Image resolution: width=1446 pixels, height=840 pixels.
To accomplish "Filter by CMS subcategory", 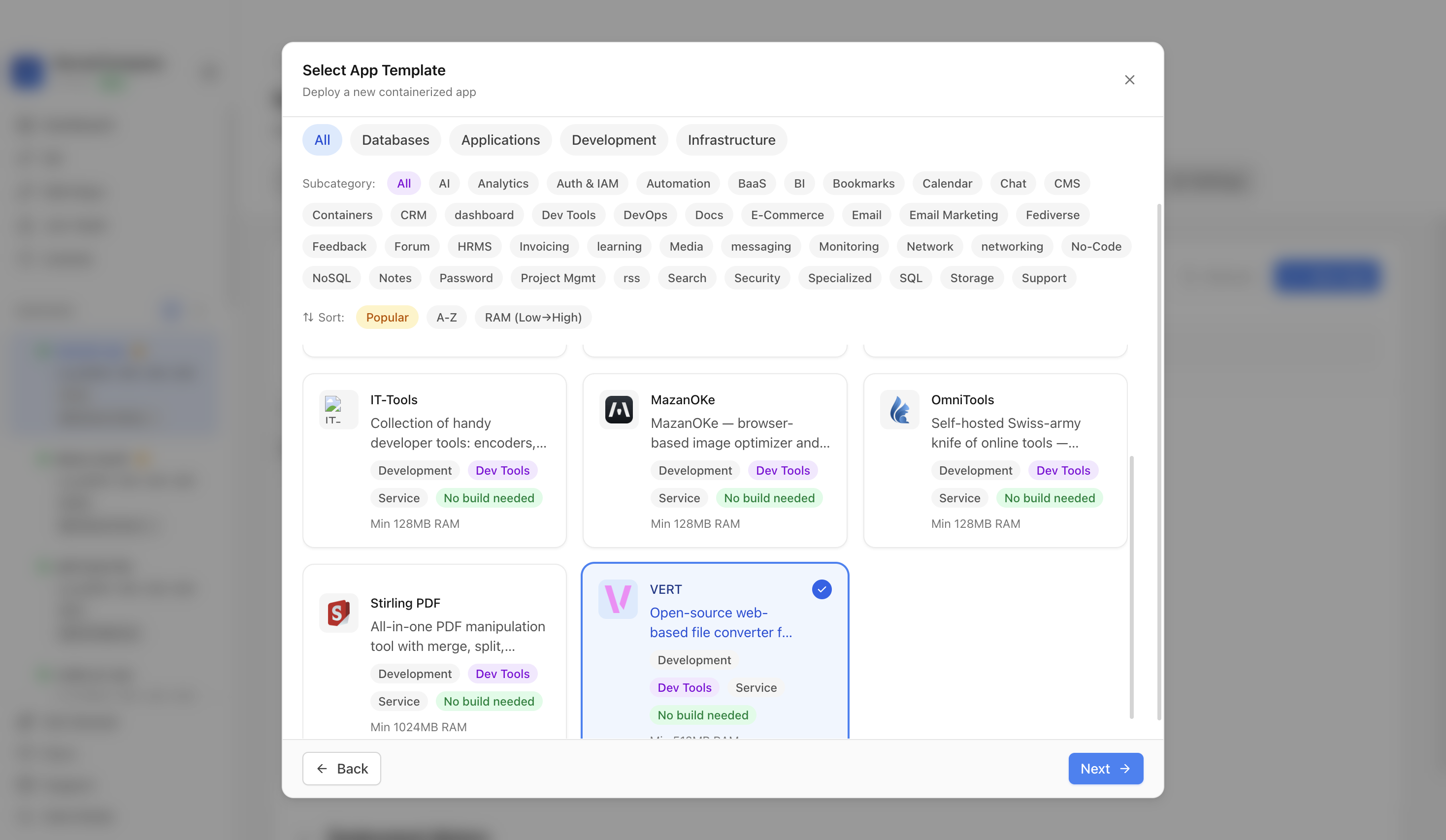I will click(1067, 184).
